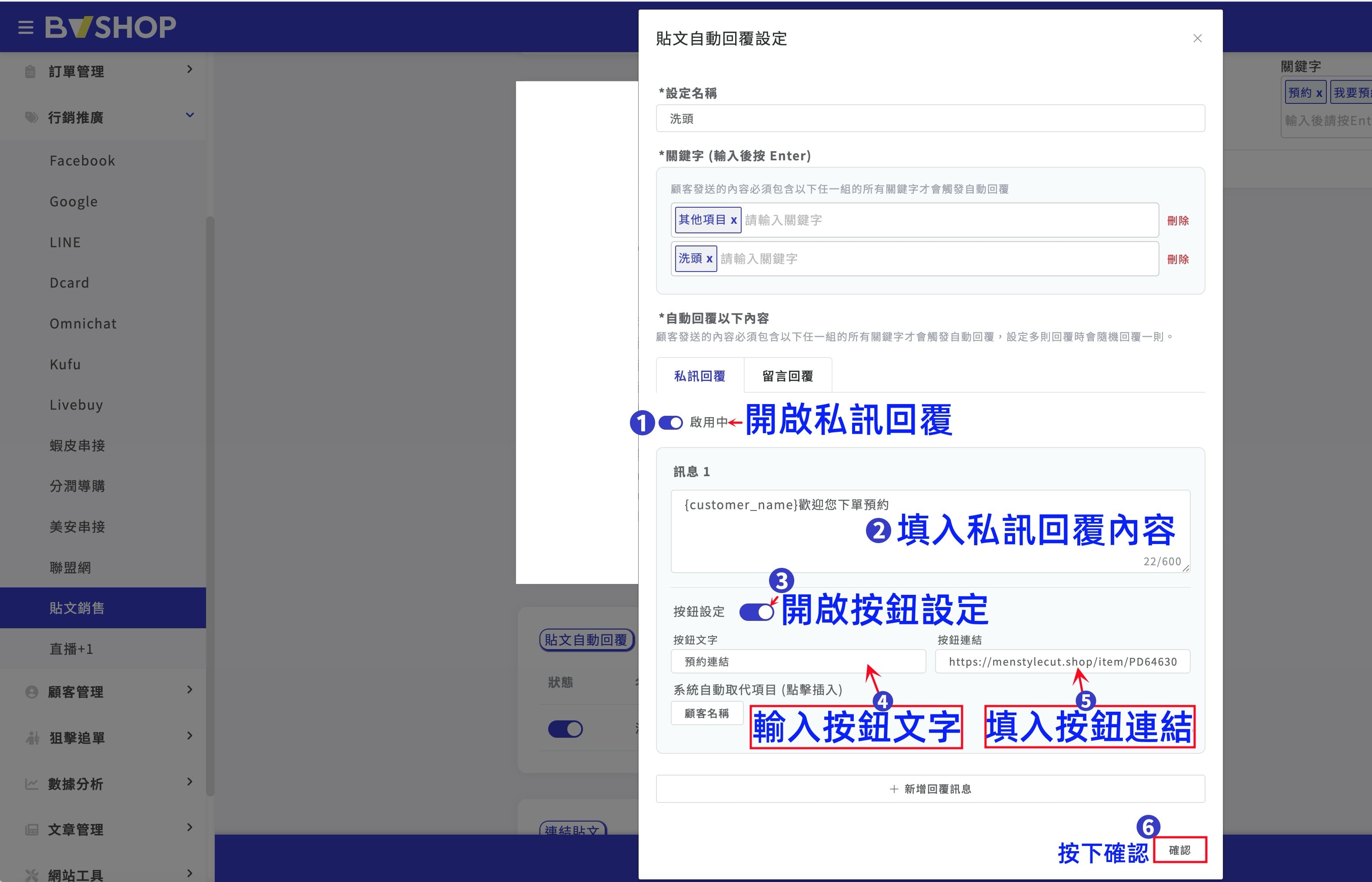1372x882 pixels.
Task: Click the 網站工具 wrench icon
Action: pyautogui.click(x=32, y=875)
